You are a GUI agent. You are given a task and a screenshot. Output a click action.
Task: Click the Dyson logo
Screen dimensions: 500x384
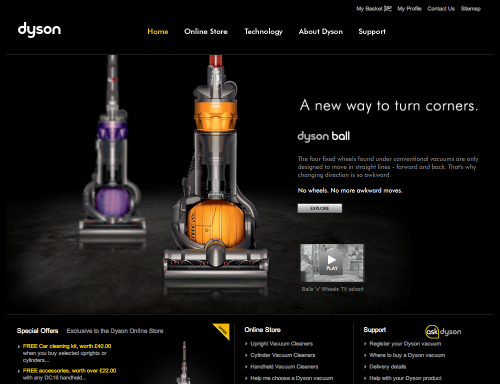coord(39,30)
